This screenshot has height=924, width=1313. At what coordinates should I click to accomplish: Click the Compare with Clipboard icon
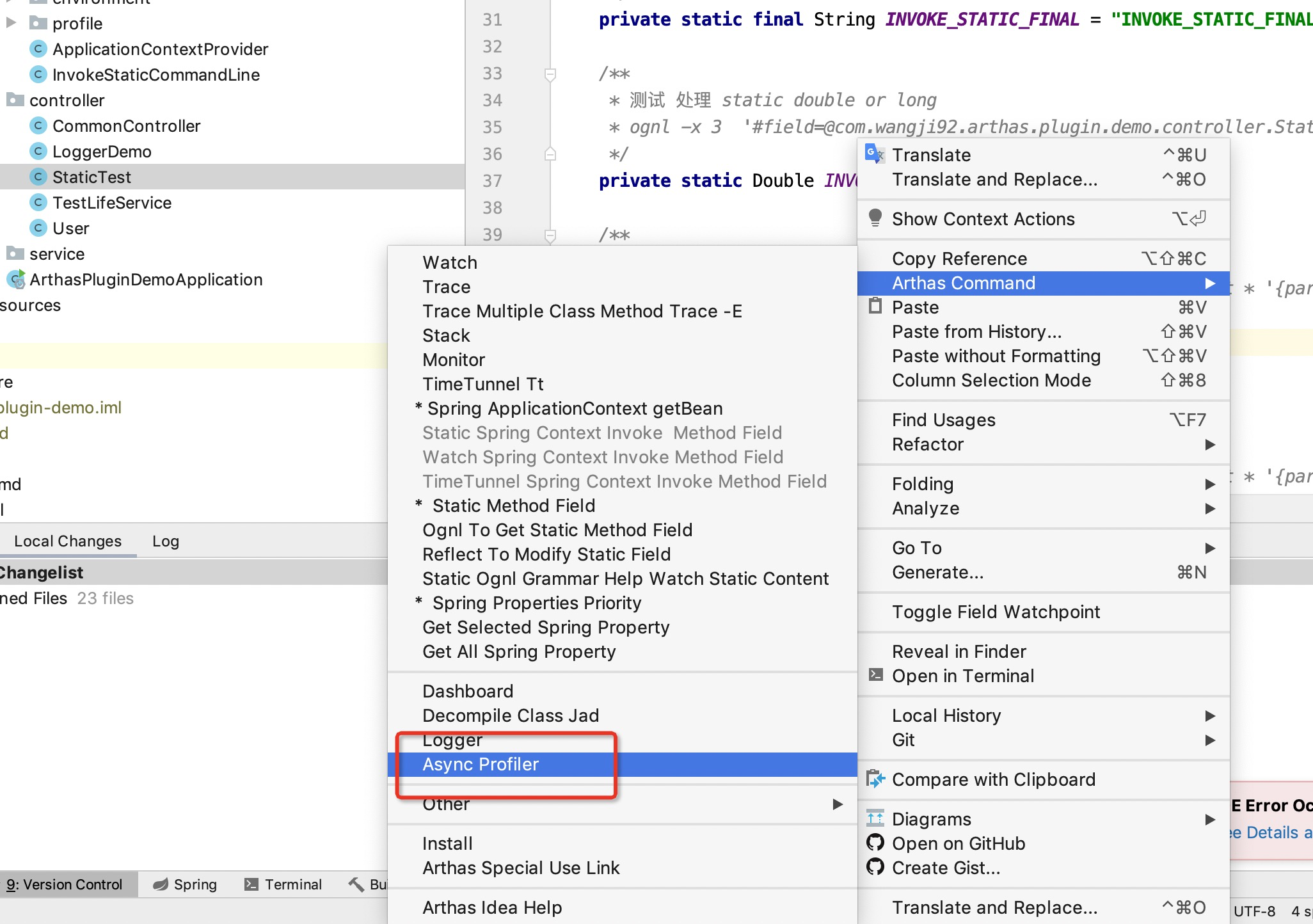[x=875, y=779]
